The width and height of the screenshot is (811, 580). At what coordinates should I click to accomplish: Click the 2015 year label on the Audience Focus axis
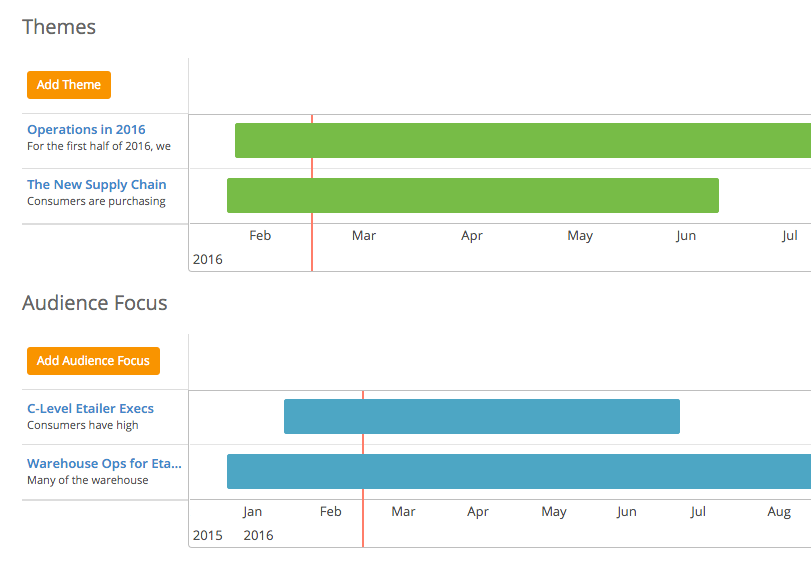click(x=208, y=534)
